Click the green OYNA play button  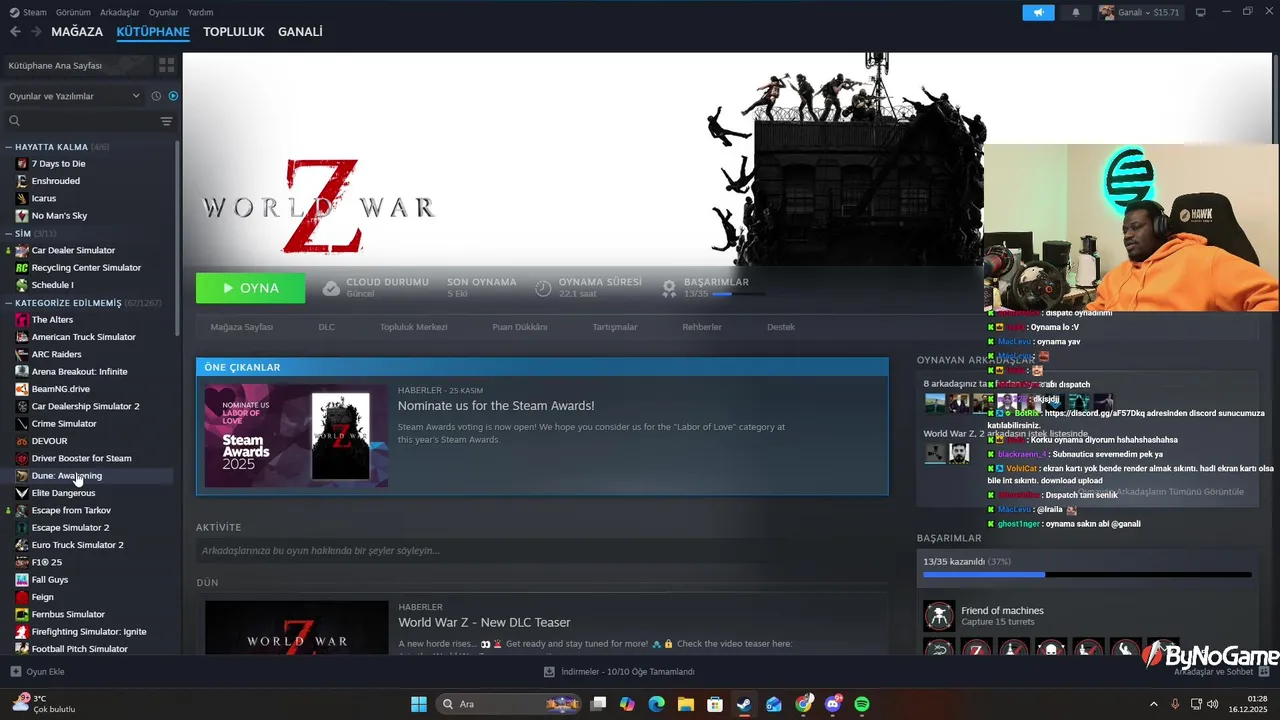click(x=251, y=288)
